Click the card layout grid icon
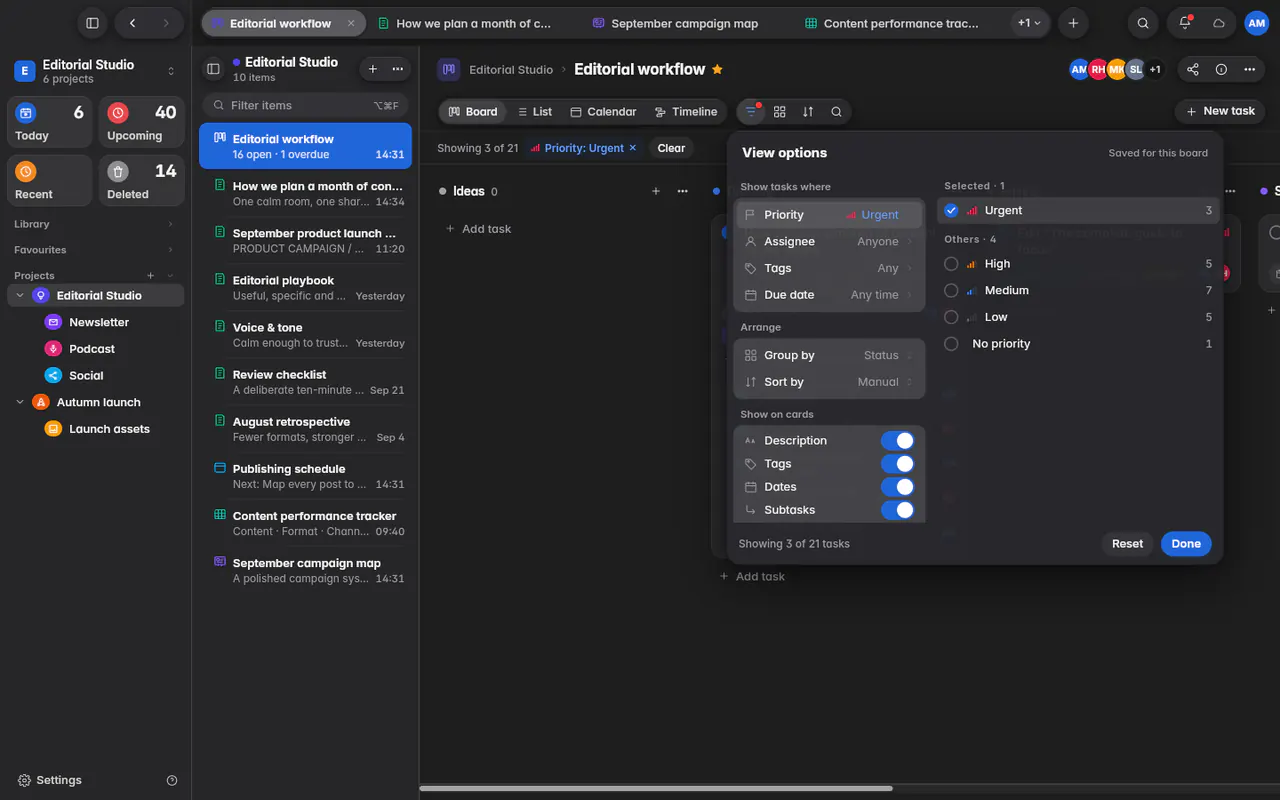This screenshot has height=800, width=1280. coord(780,111)
